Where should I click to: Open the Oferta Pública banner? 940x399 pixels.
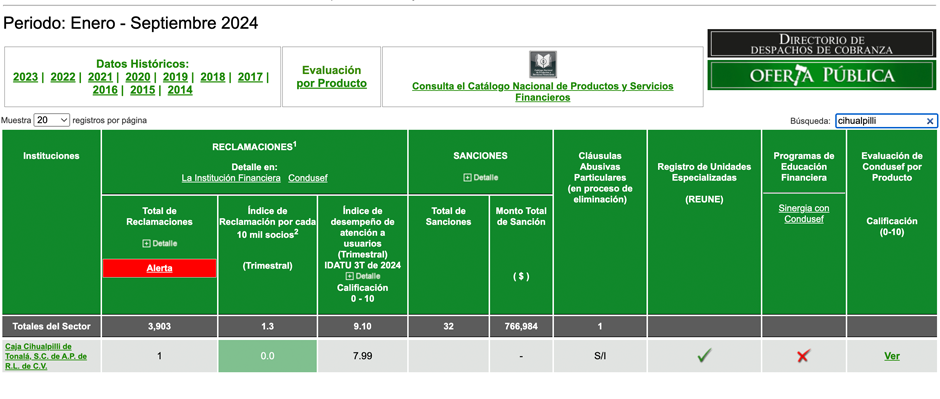821,75
